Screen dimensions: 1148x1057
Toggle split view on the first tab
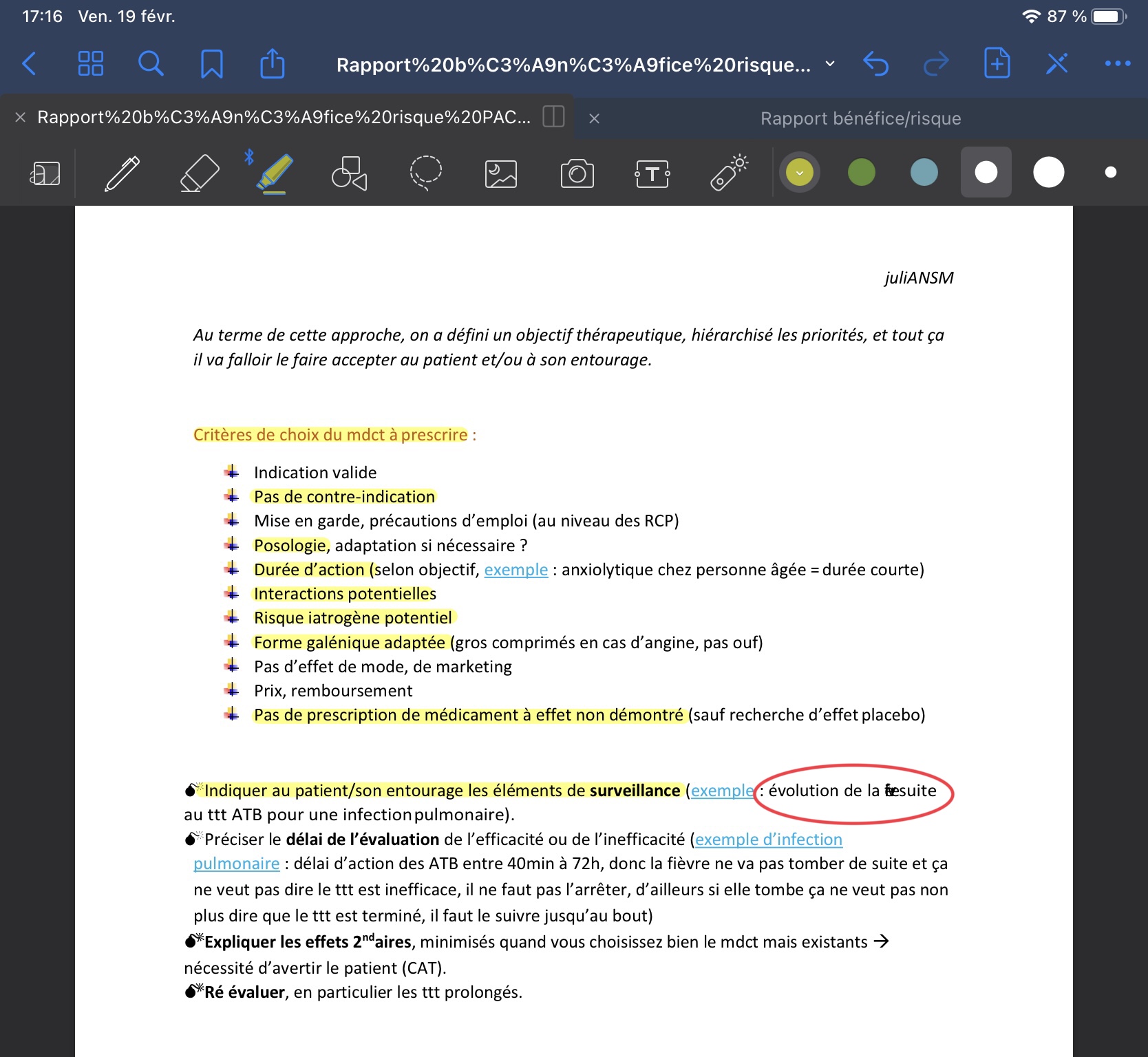pos(553,117)
